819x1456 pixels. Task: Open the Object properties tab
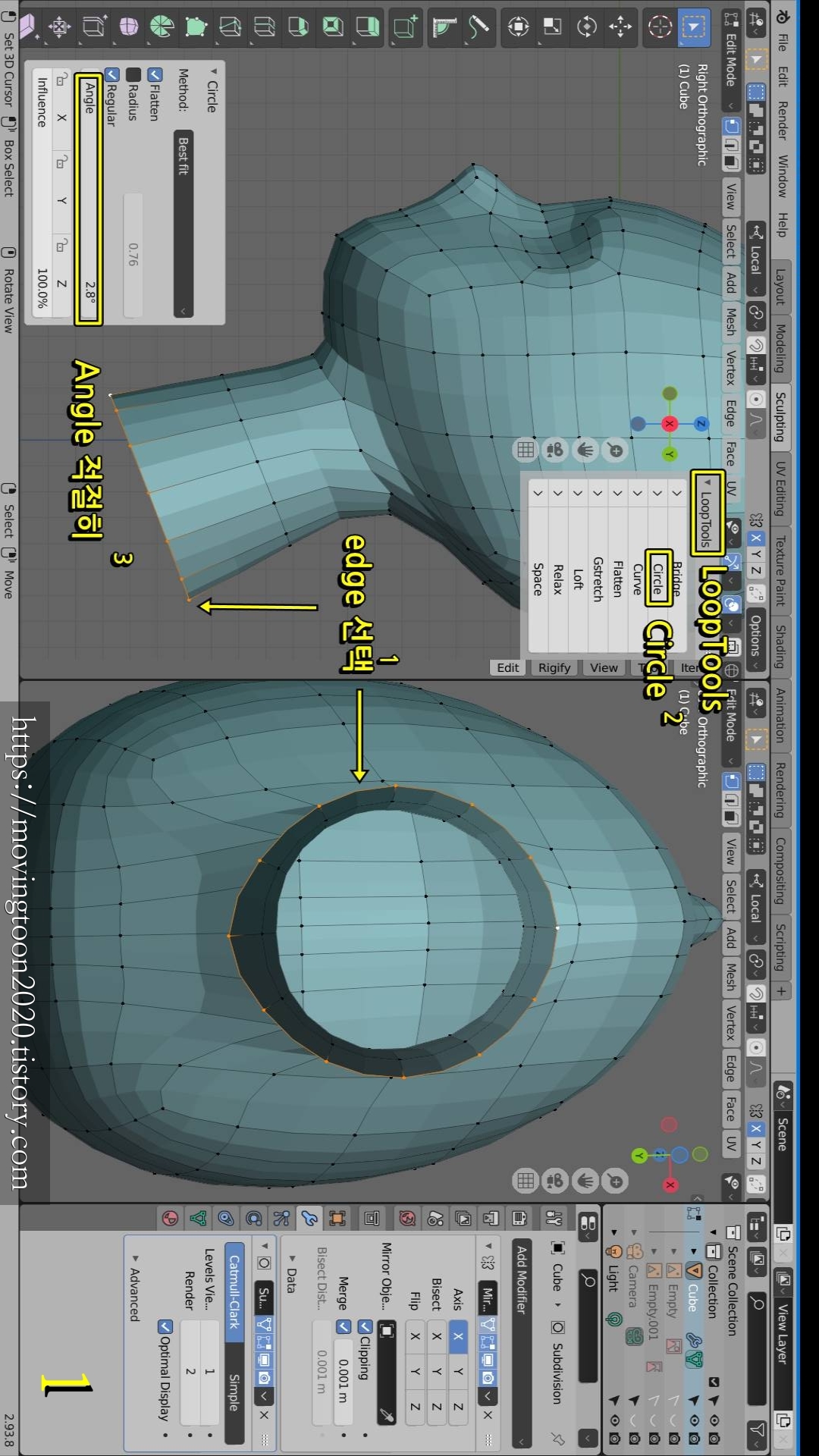[337, 1219]
